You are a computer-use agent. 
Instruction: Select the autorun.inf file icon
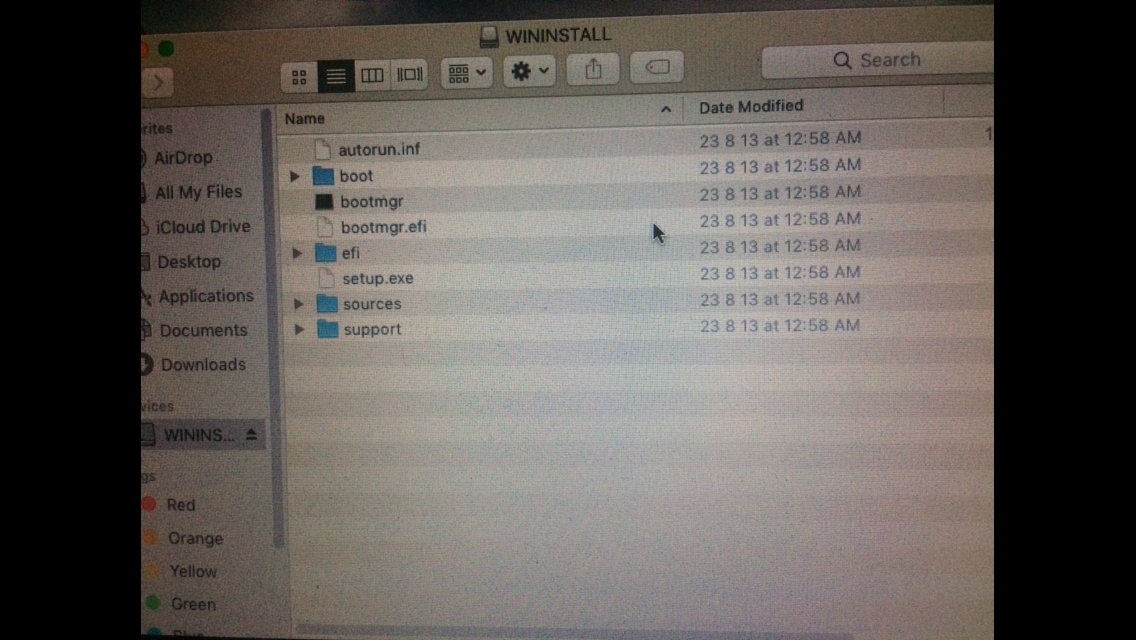pos(322,149)
